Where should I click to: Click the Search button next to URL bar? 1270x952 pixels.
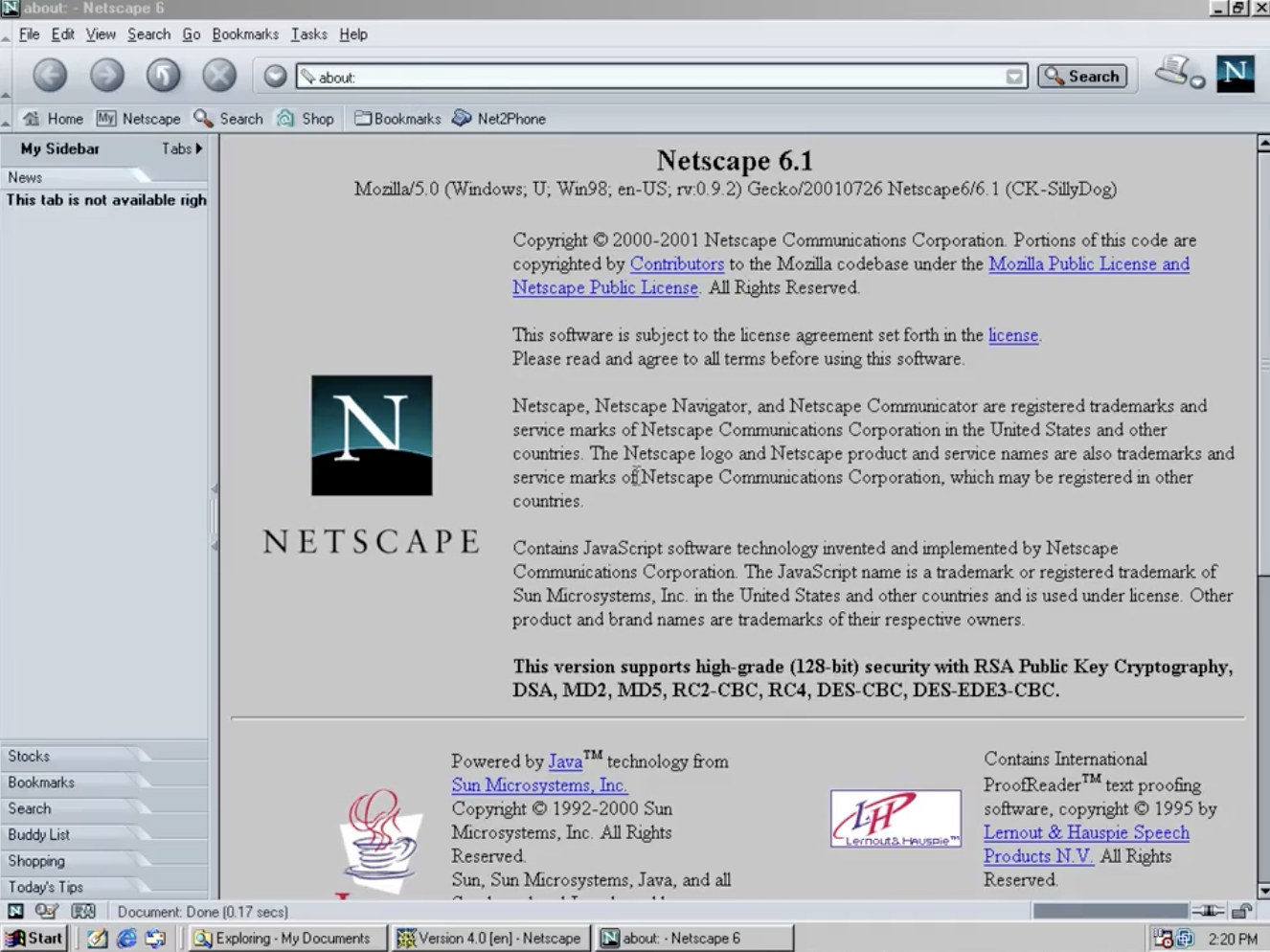pyautogui.click(x=1082, y=76)
